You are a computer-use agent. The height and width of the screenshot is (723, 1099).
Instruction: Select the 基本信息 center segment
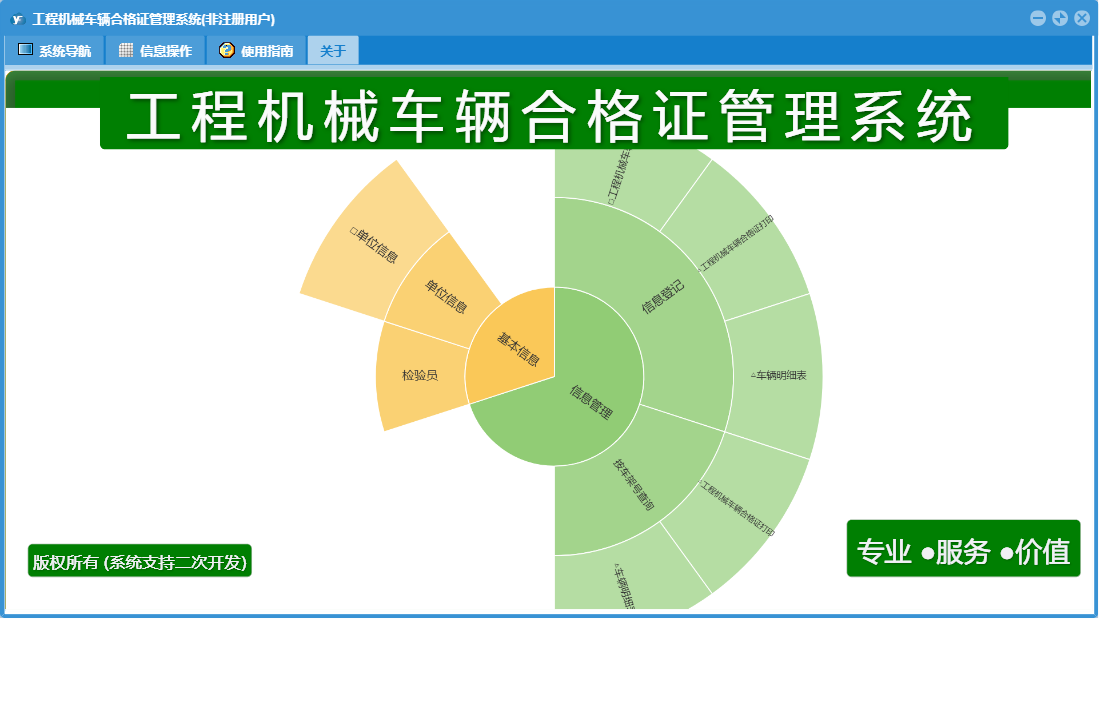517,349
